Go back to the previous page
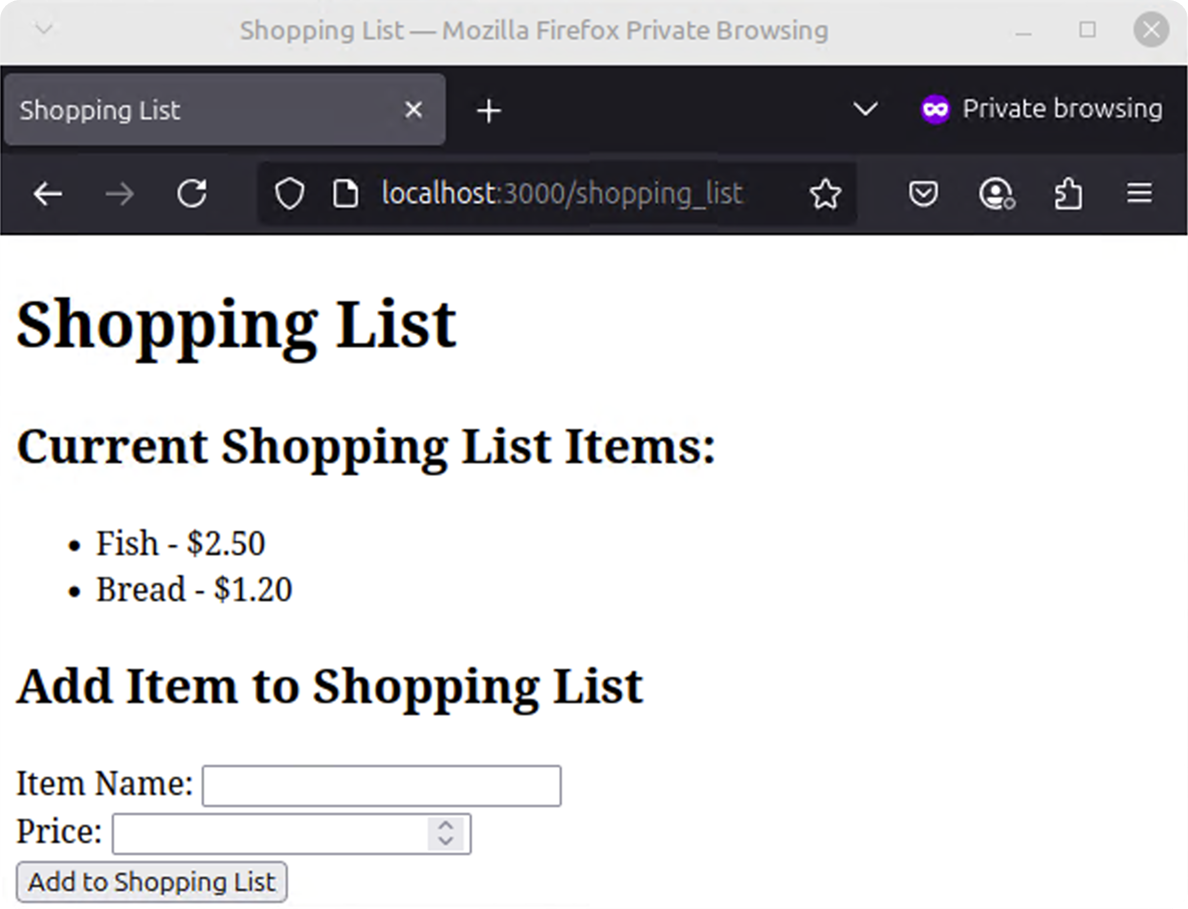Screen dimensions: 1188x909 47,194
